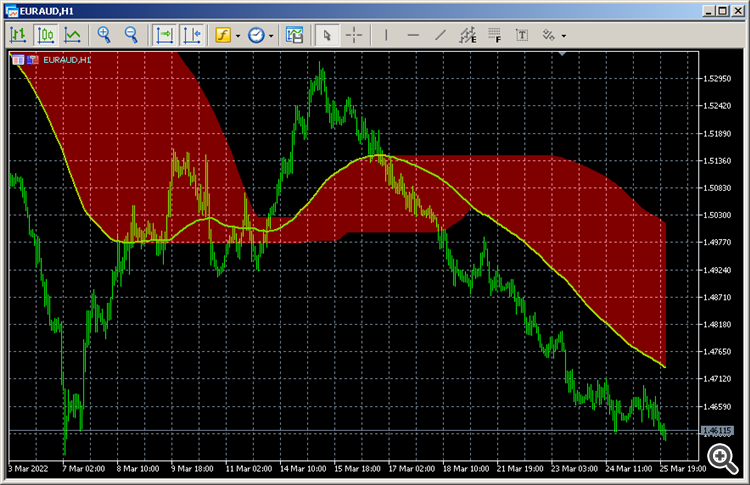Click the 1.51360 price axis label
The width and height of the screenshot is (750, 485).
click(717, 161)
